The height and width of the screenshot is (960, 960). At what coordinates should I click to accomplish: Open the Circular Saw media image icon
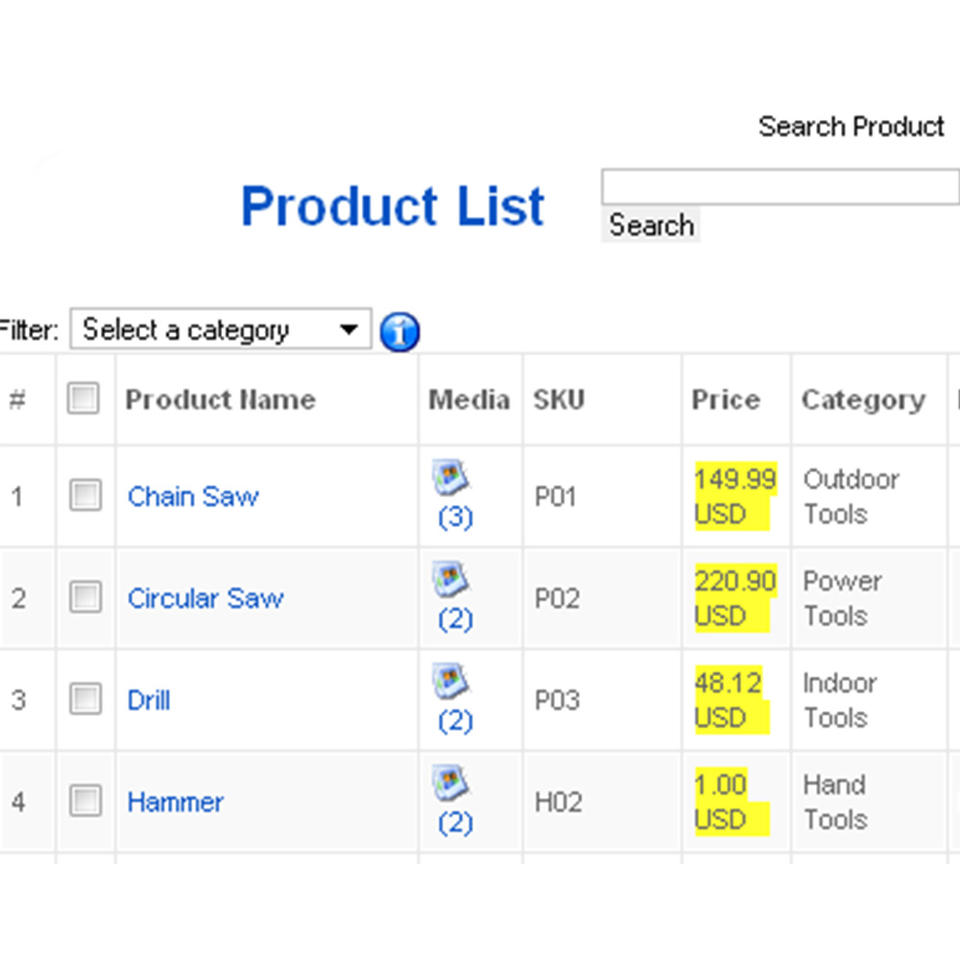coord(450,579)
